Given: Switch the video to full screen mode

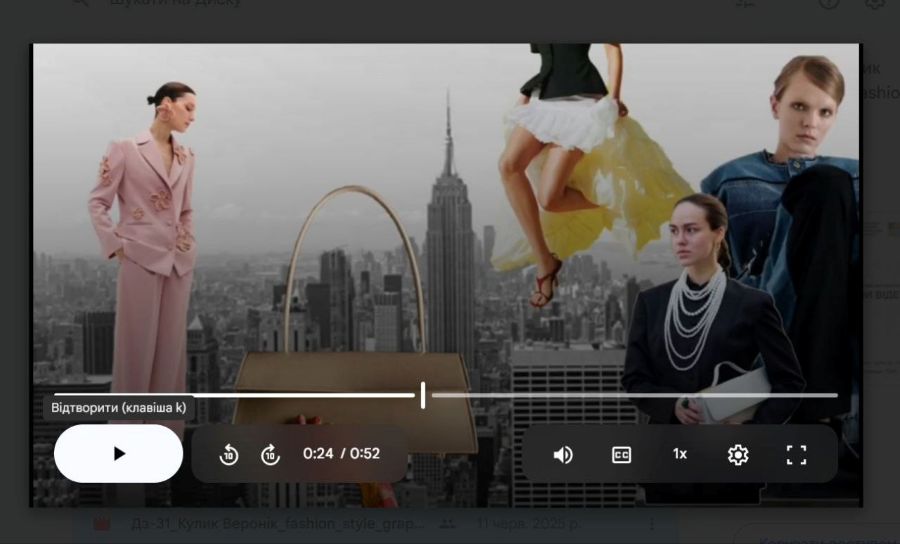Looking at the screenshot, I should point(796,454).
